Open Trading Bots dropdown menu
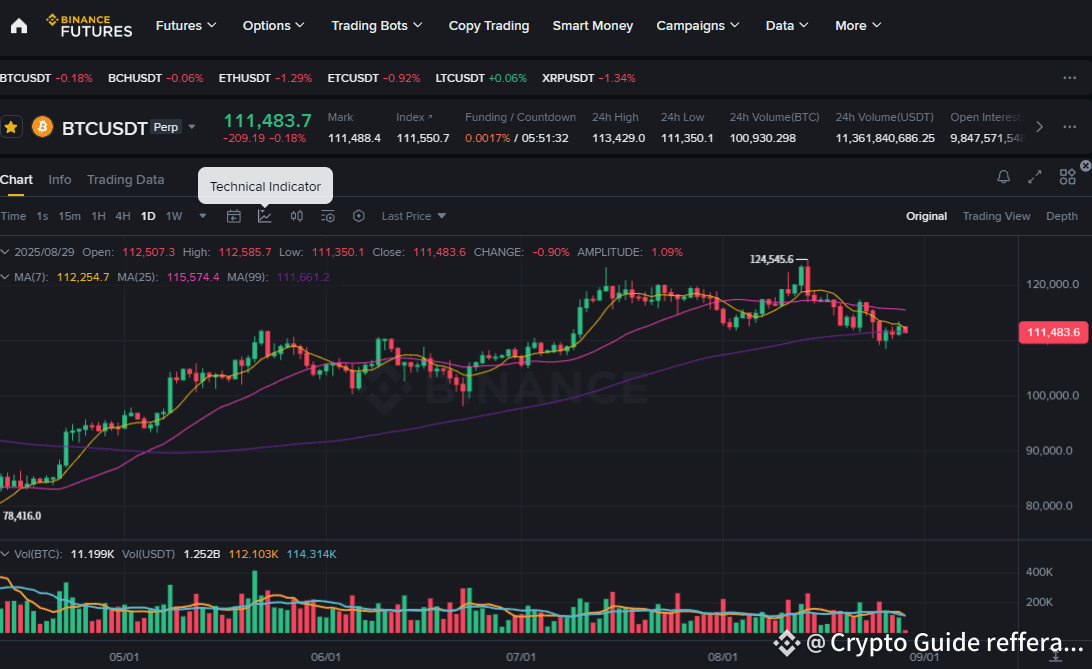The width and height of the screenshot is (1092, 669). tap(377, 26)
